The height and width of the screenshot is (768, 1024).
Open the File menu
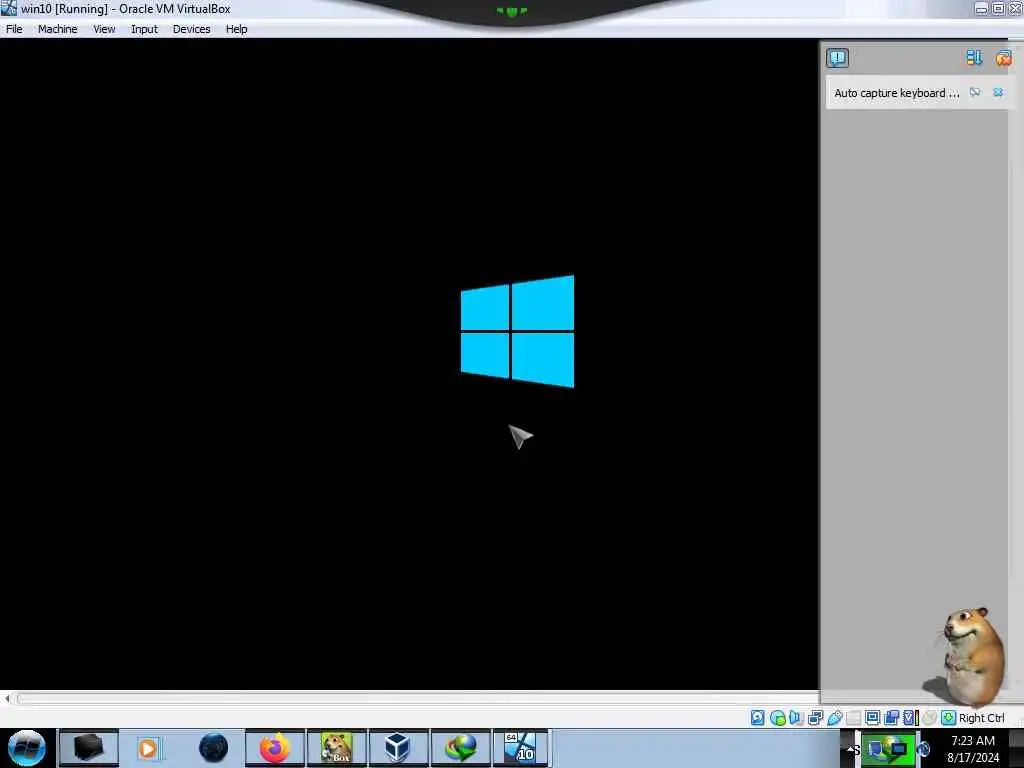(14, 29)
